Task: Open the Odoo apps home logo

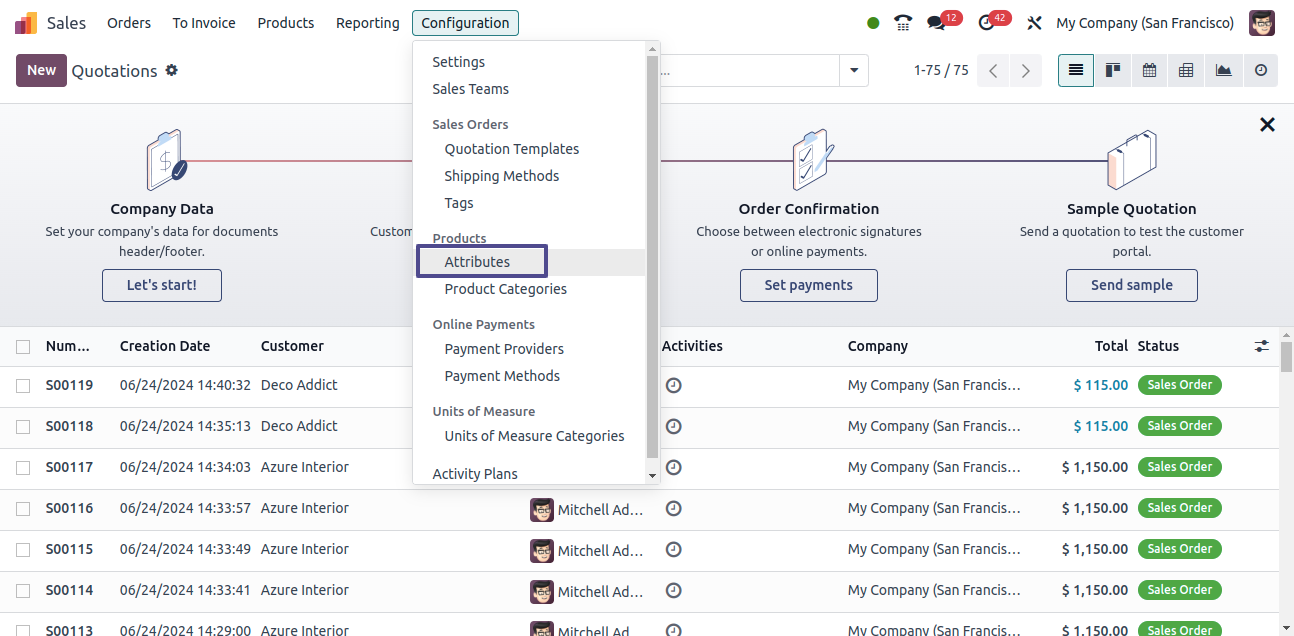Action: [x=26, y=23]
